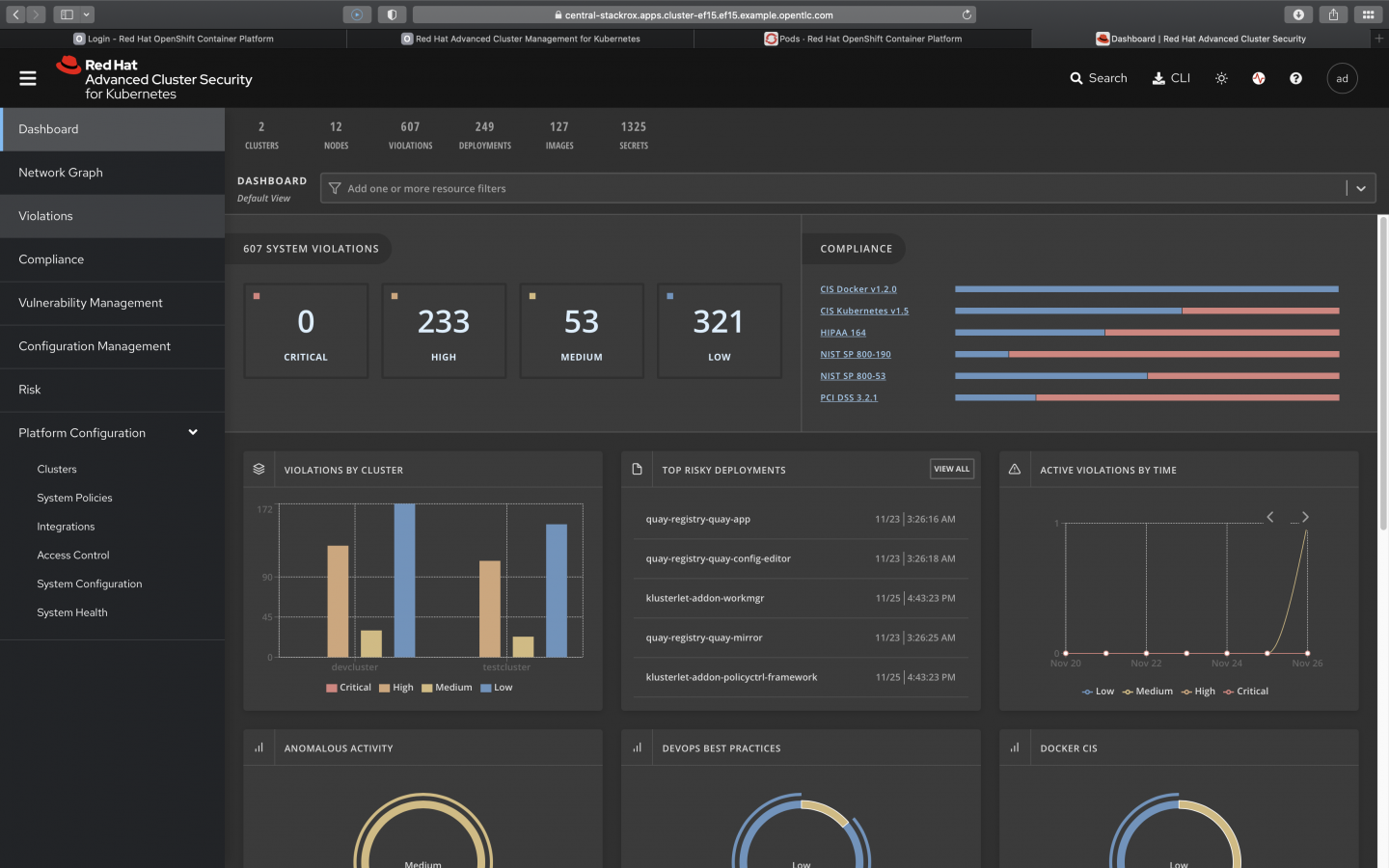The width and height of the screenshot is (1389, 868).
Task: Open Safari sidebar dropdown arrow
Action: 87,14
